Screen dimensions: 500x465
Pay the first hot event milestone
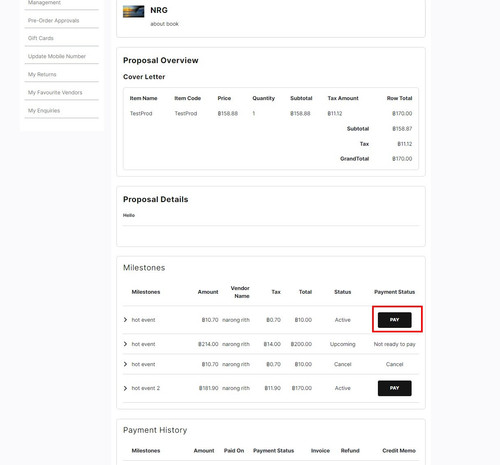point(394,320)
